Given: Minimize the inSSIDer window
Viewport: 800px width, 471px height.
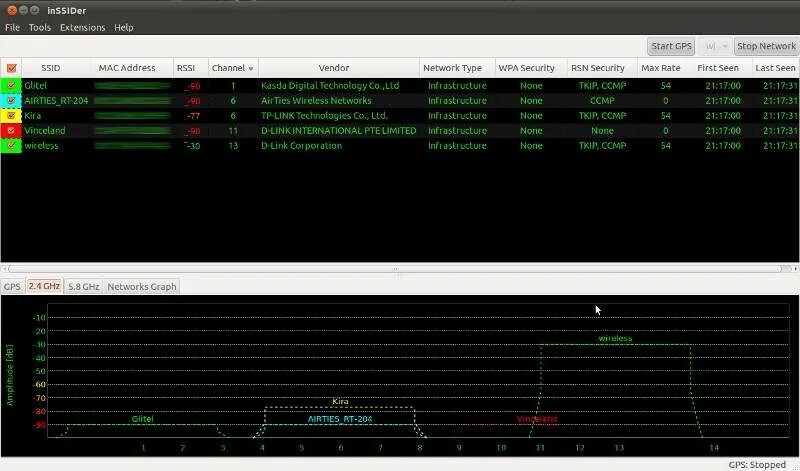Looking at the screenshot, I should tap(23, 10).
